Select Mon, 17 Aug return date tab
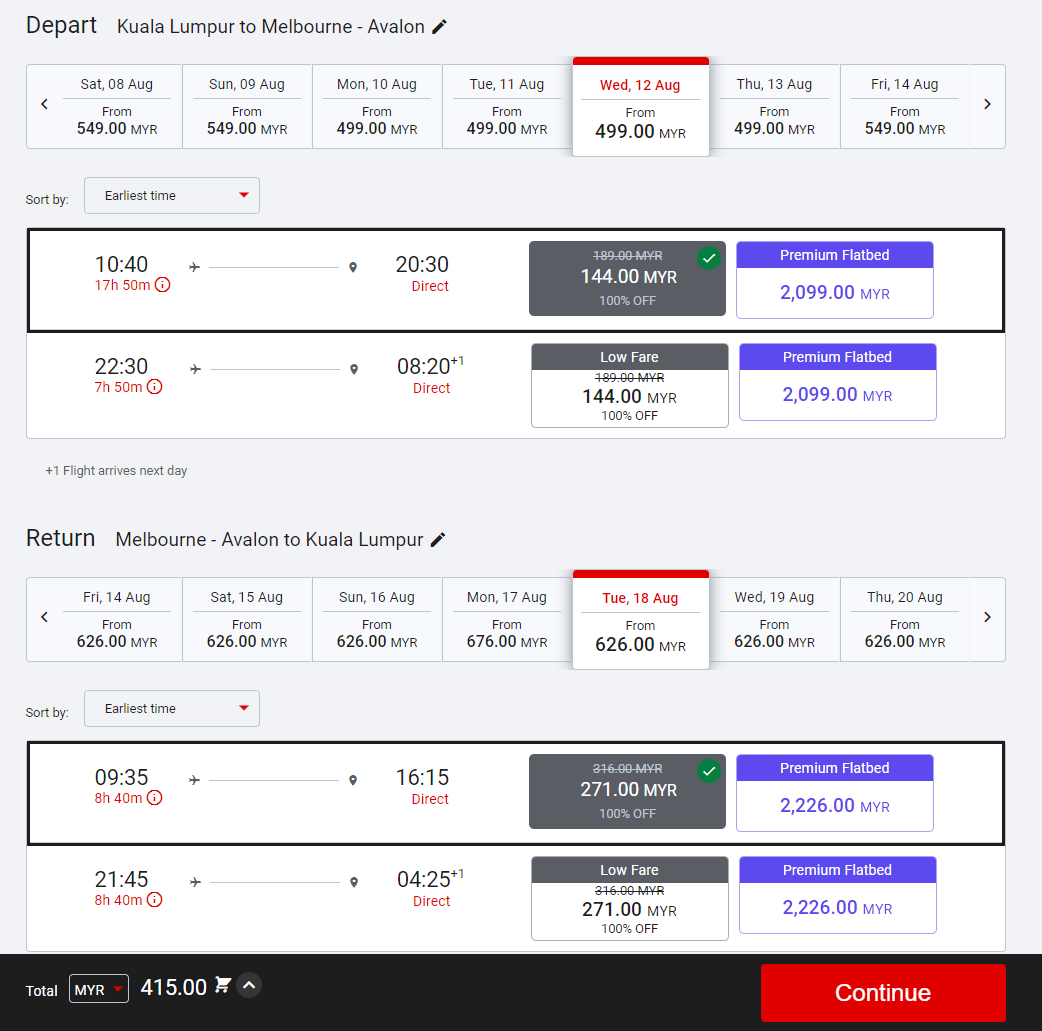The image size is (1042, 1031). pos(506,620)
